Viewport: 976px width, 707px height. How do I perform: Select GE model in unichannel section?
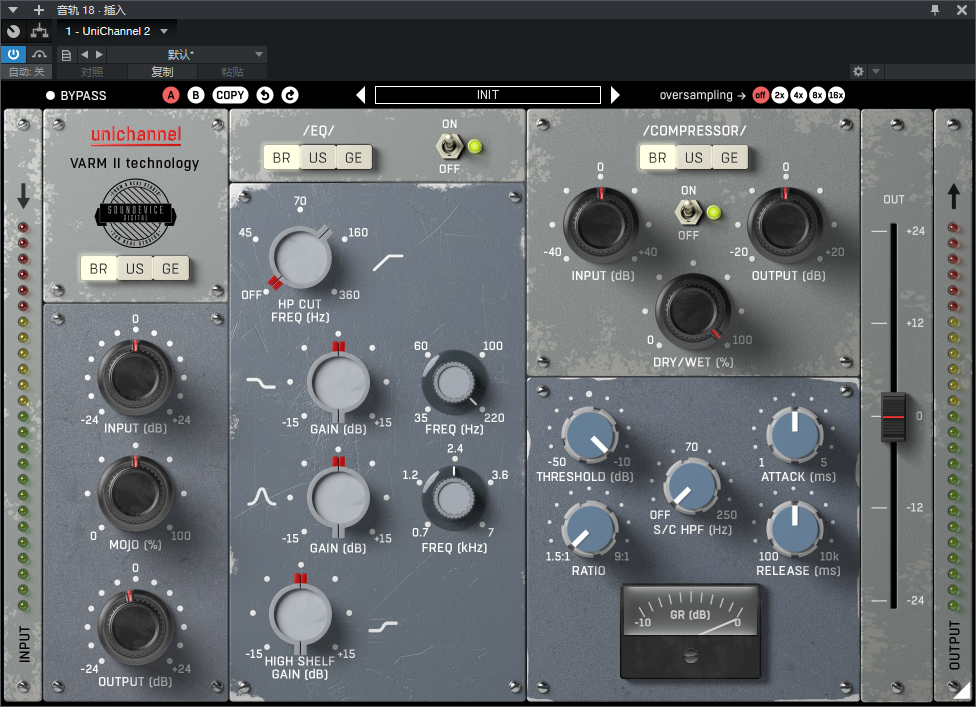tap(171, 269)
